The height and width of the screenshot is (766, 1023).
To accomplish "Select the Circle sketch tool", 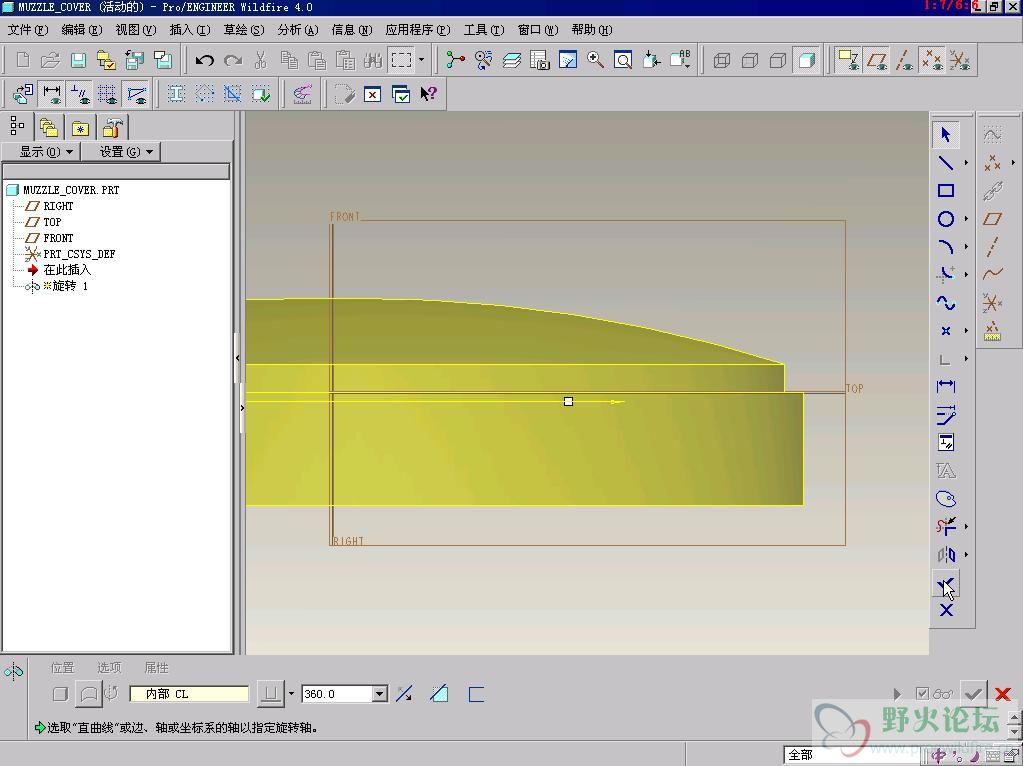I will 945,219.
